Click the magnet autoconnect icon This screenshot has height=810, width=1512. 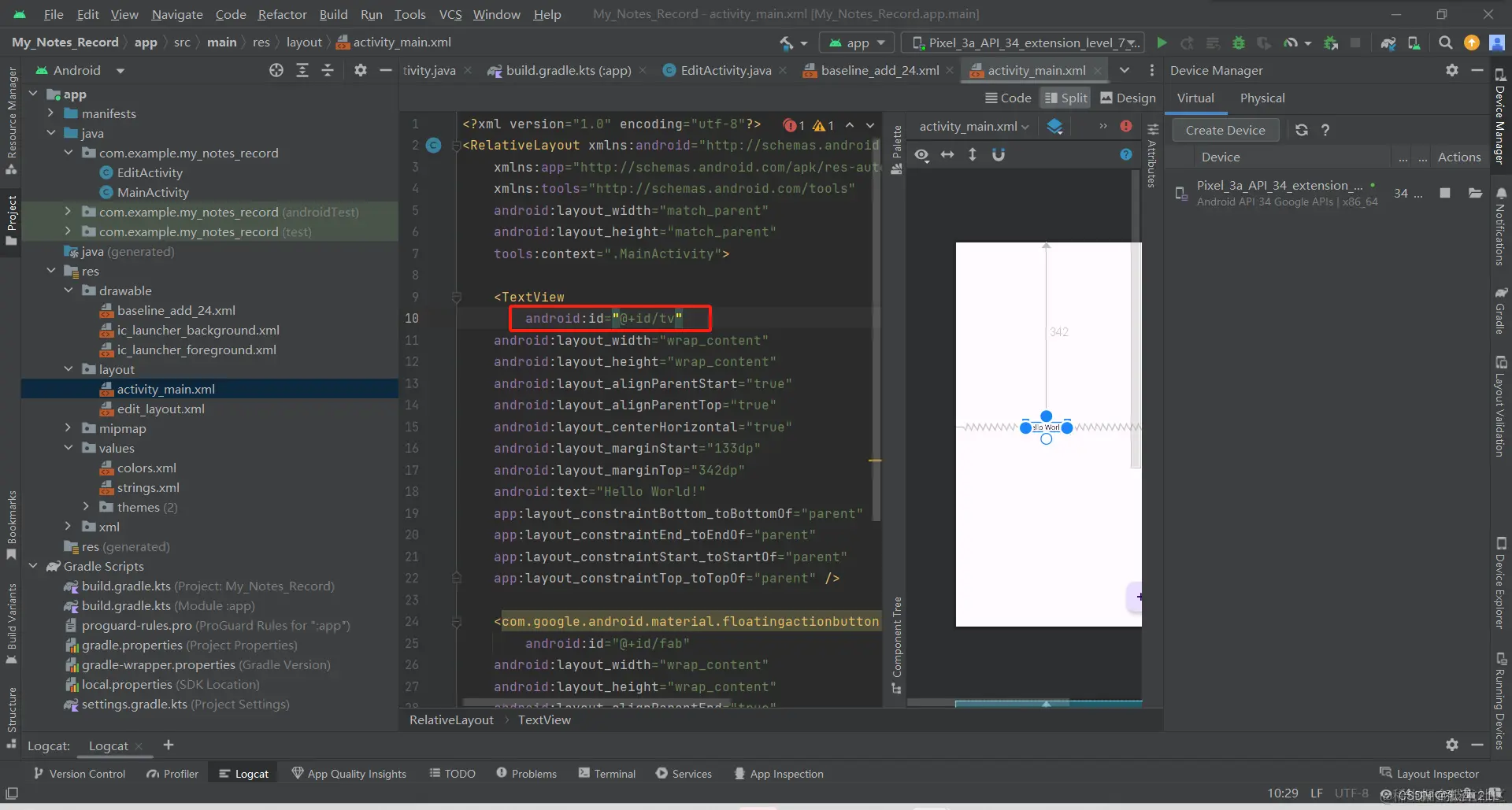click(x=999, y=154)
